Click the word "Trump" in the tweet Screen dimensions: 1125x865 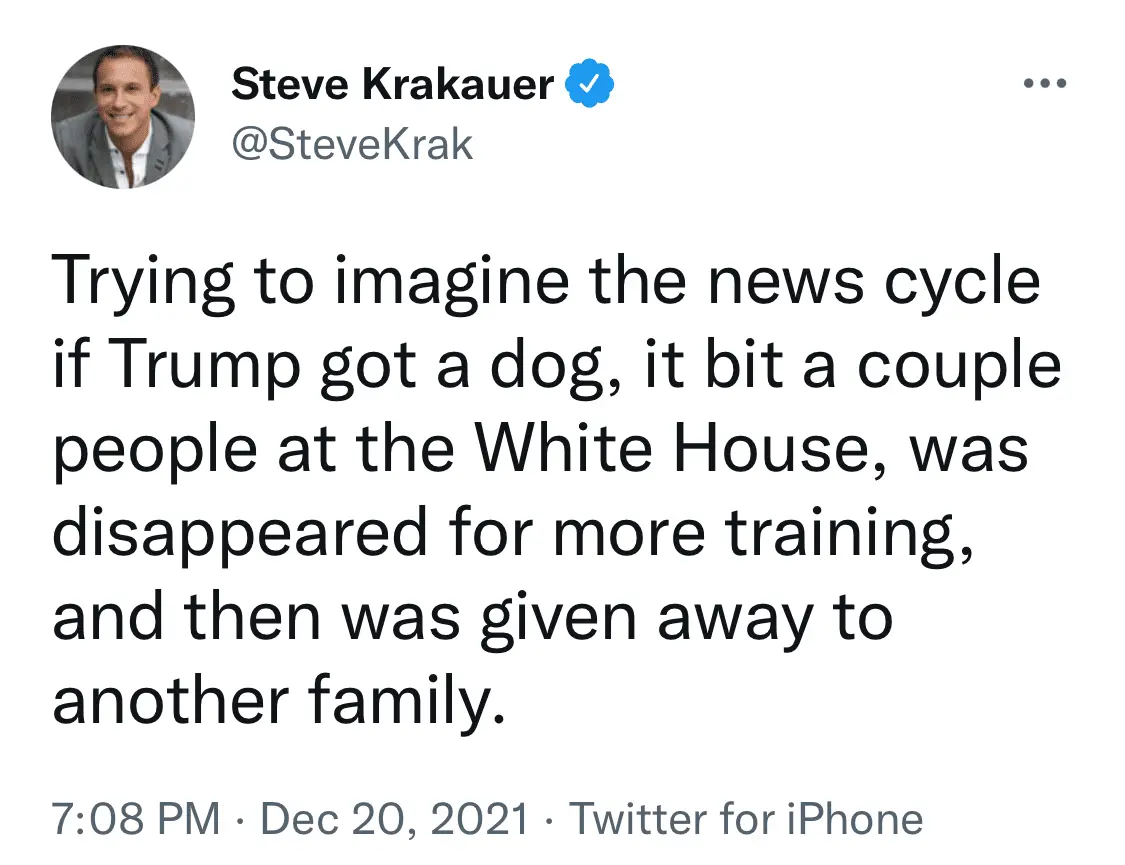pos(207,367)
